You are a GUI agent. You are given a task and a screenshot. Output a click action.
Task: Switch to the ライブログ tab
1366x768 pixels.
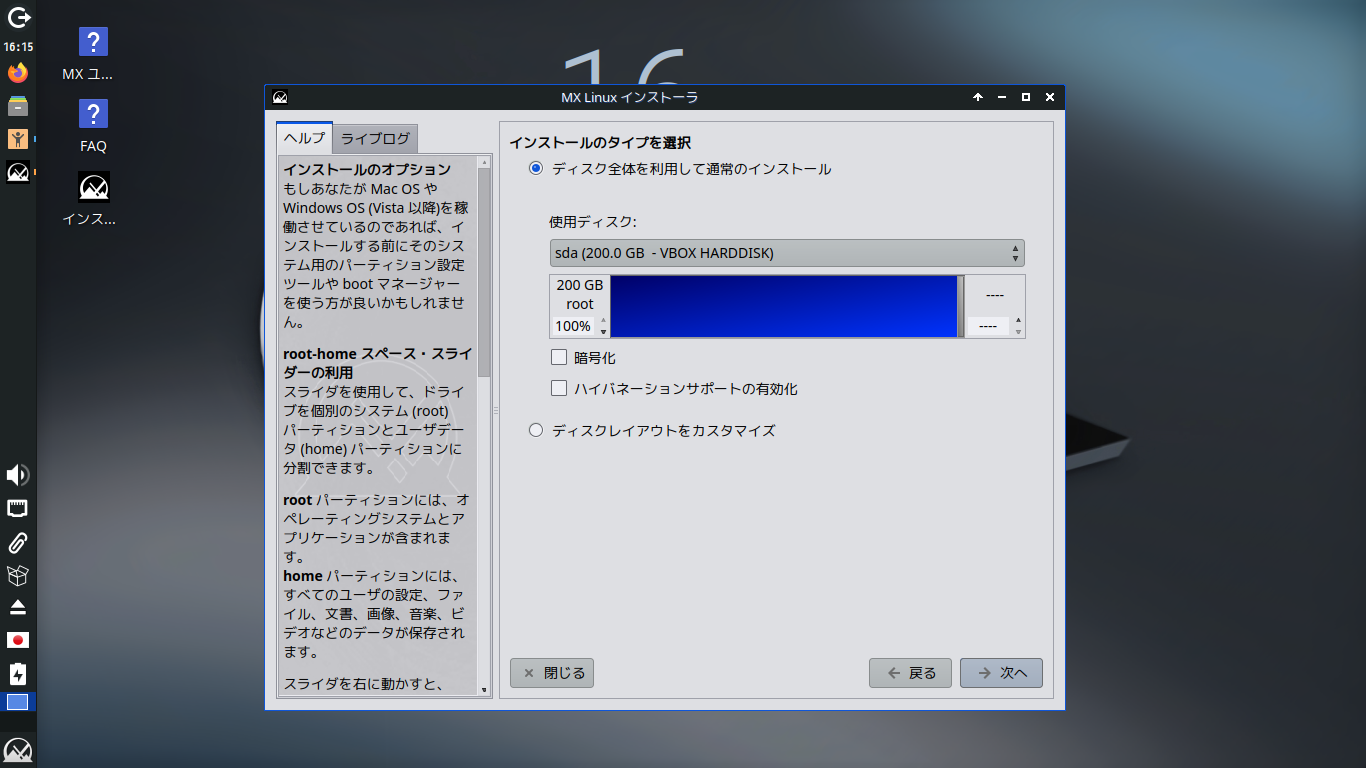(375, 139)
